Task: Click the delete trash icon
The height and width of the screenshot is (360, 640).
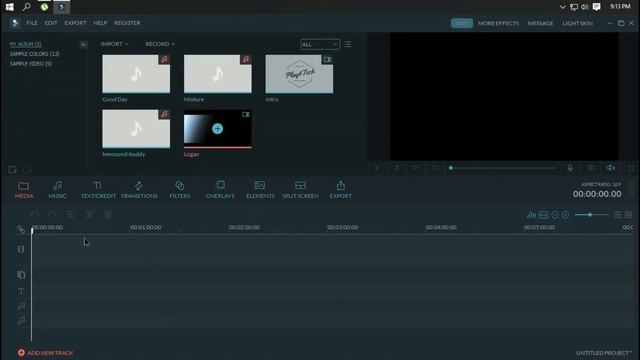Action: click(108, 214)
